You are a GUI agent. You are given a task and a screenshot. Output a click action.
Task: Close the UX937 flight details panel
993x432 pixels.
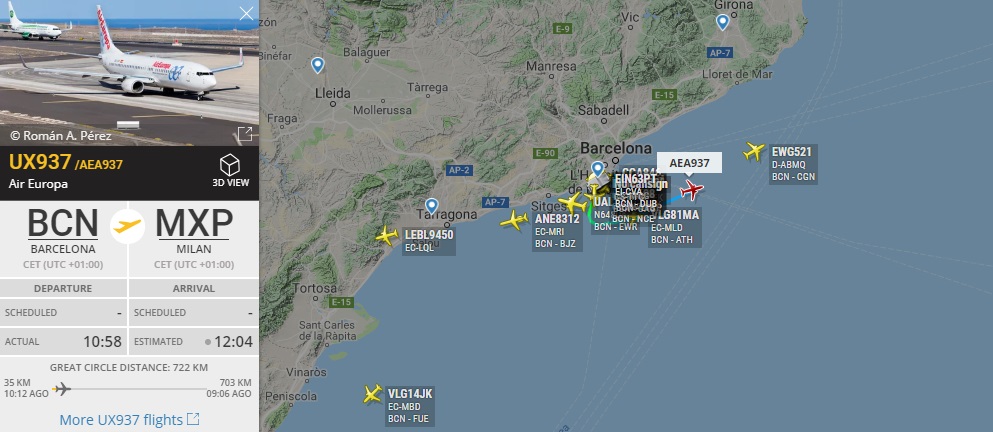pyautogui.click(x=246, y=13)
